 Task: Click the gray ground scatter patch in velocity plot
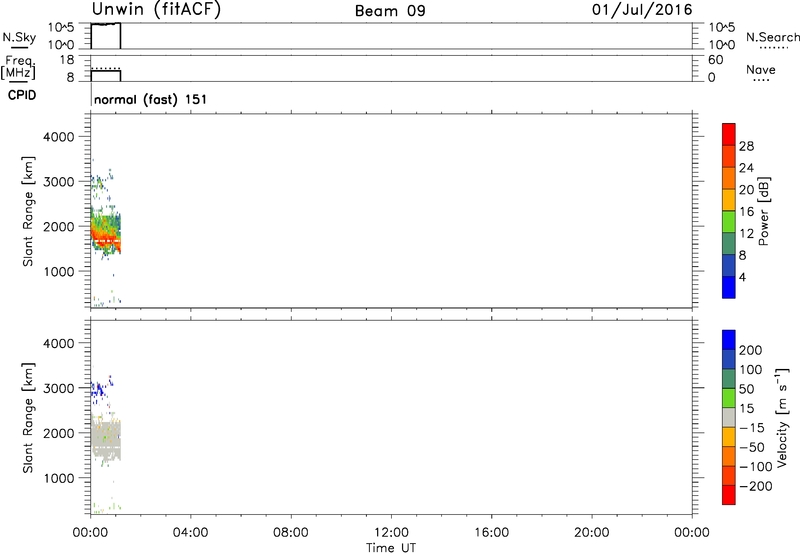tap(106, 439)
